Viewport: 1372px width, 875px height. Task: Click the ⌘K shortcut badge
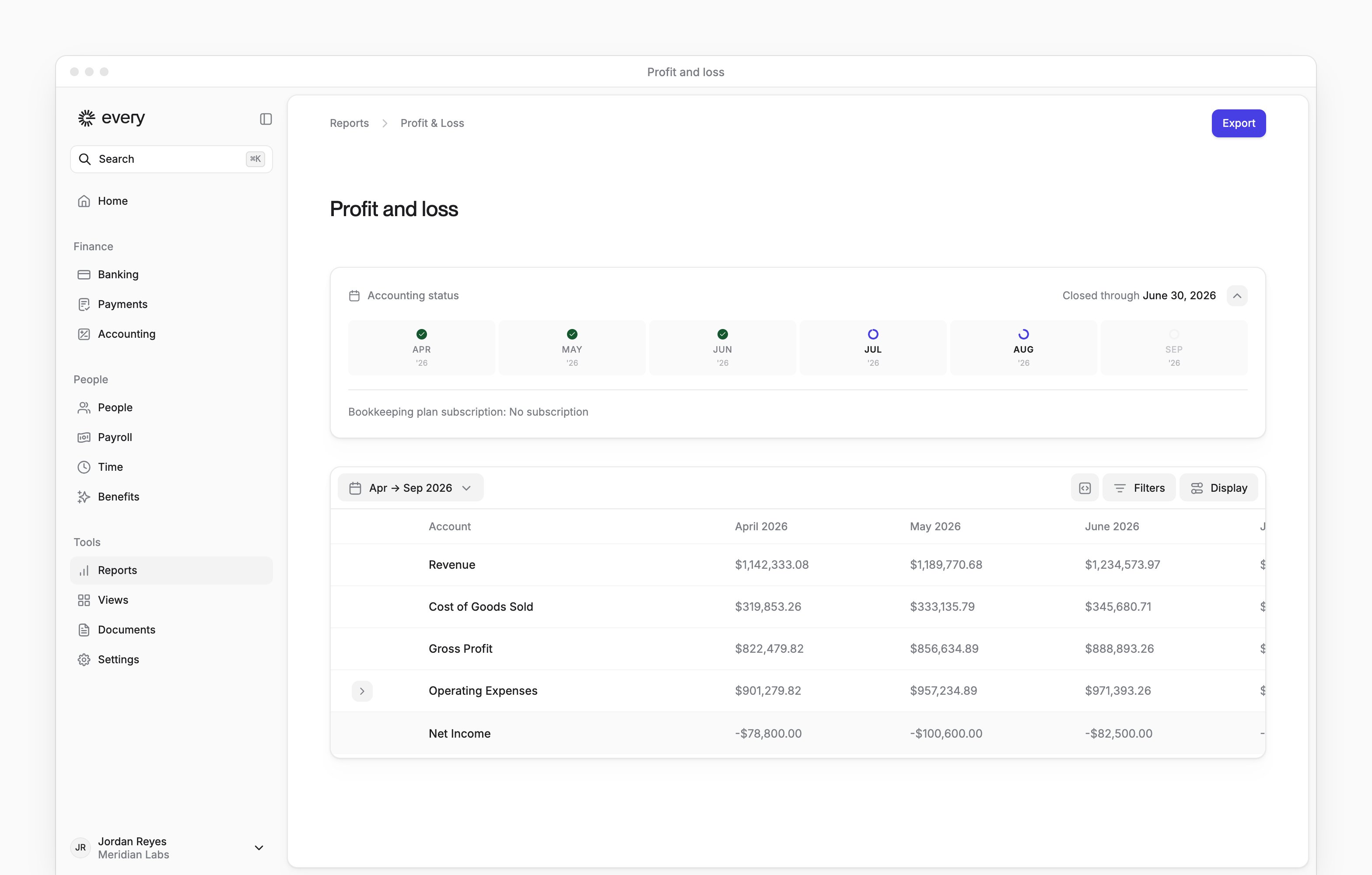point(255,159)
